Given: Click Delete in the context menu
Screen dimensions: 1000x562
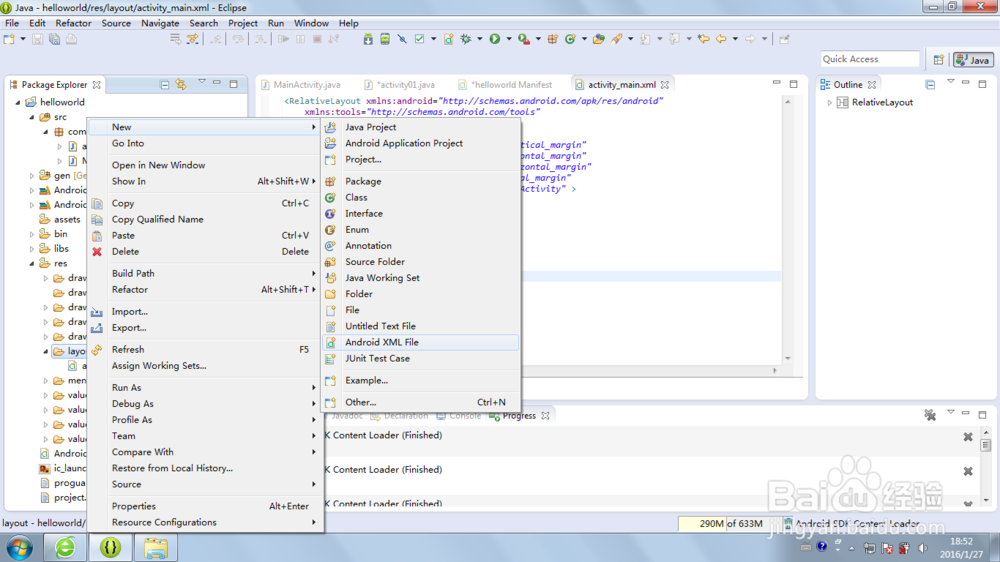Looking at the screenshot, I should click(x=204, y=252).
